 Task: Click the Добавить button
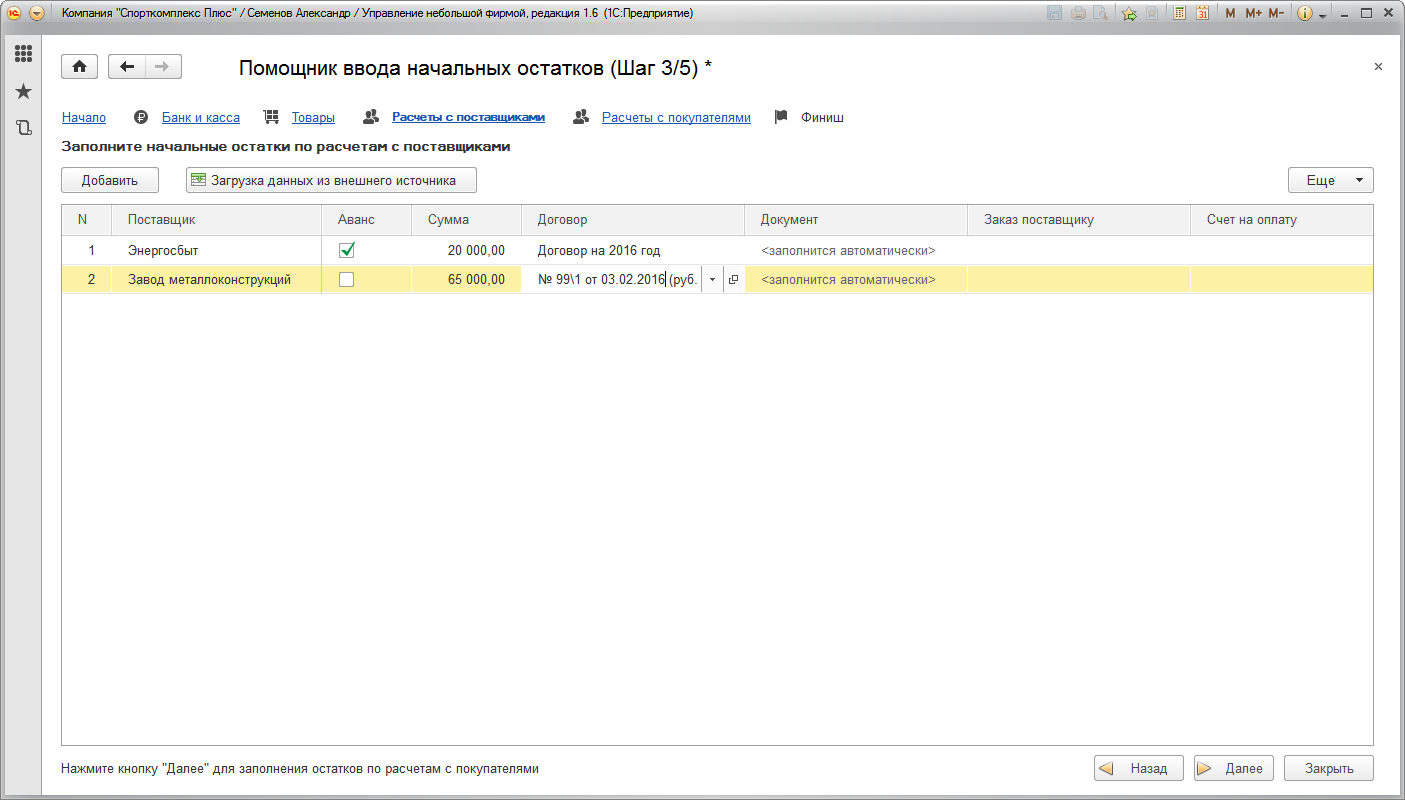[x=110, y=180]
